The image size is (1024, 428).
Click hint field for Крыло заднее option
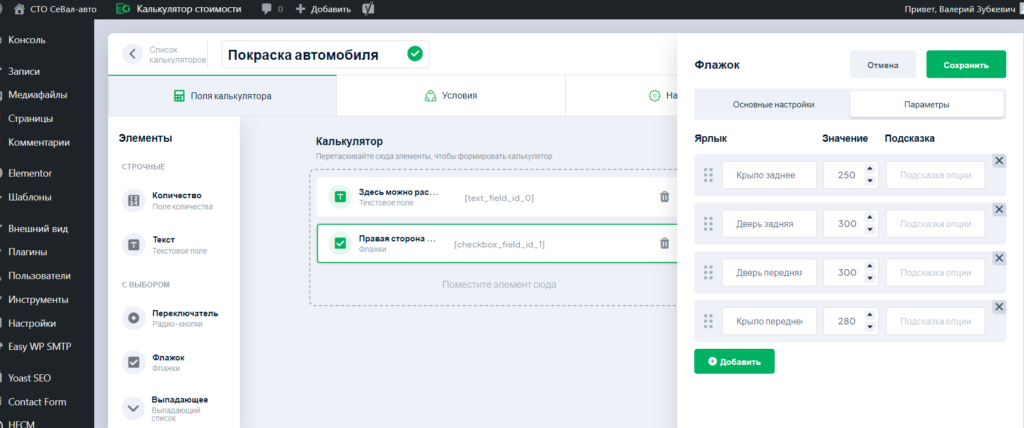(x=935, y=175)
